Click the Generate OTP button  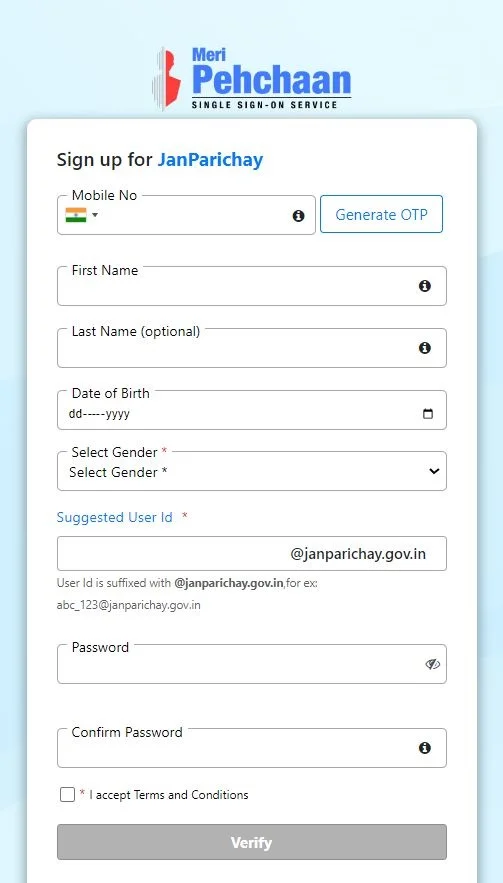coord(381,214)
